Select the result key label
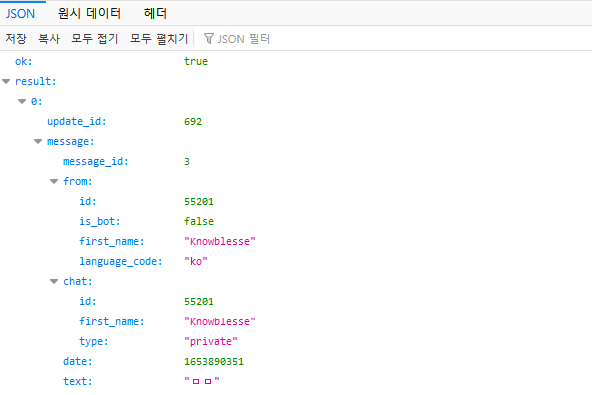Viewport: 592px width, 395px height. click(x=36, y=81)
